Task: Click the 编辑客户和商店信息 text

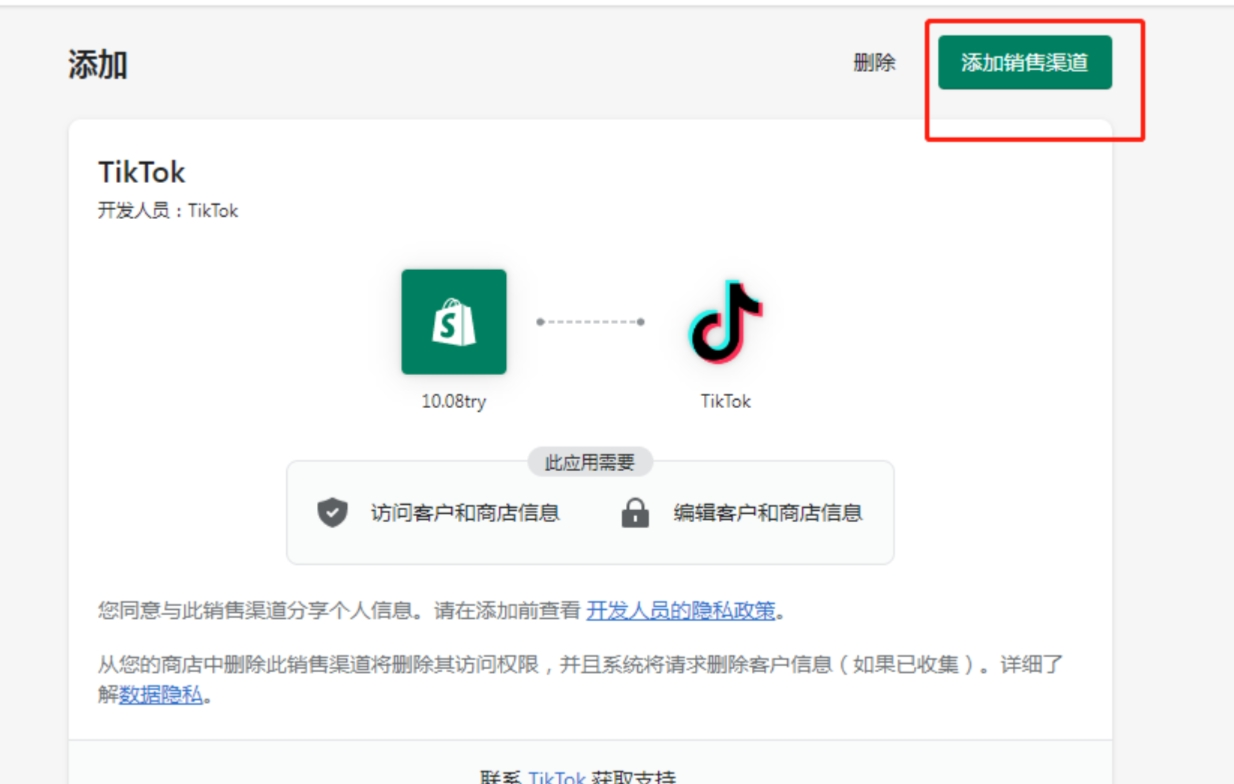Action: click(768, 513)
